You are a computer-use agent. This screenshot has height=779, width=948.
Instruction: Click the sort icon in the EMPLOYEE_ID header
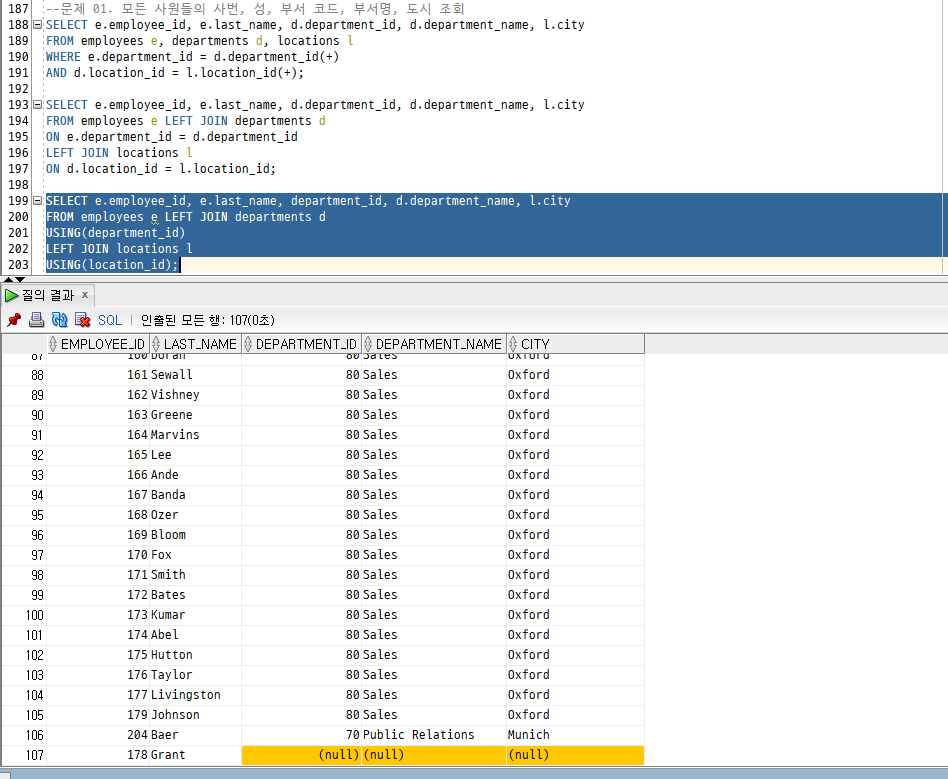click(x=53, y=344)
